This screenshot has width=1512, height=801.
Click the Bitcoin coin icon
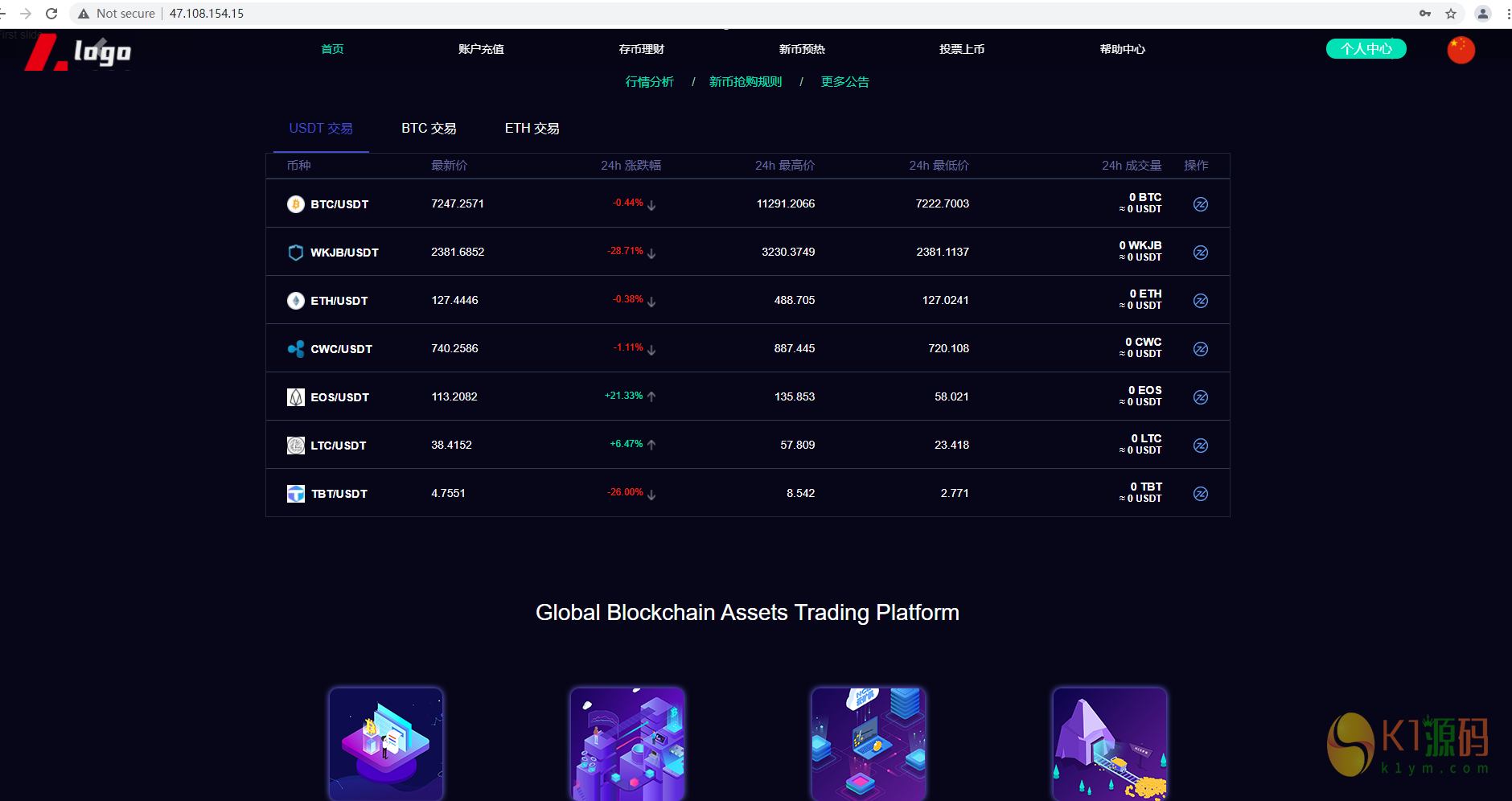click(x=296, y=204)
